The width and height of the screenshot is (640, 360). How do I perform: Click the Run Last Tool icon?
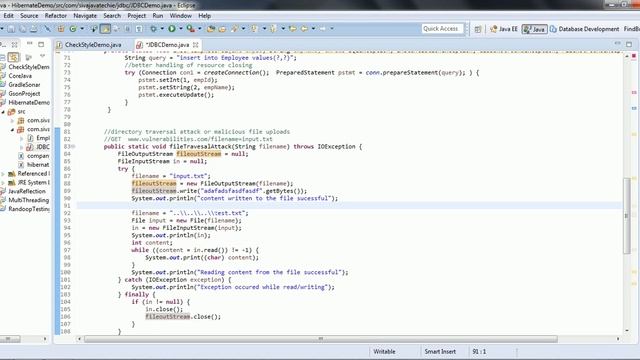(x=191, y=29)
